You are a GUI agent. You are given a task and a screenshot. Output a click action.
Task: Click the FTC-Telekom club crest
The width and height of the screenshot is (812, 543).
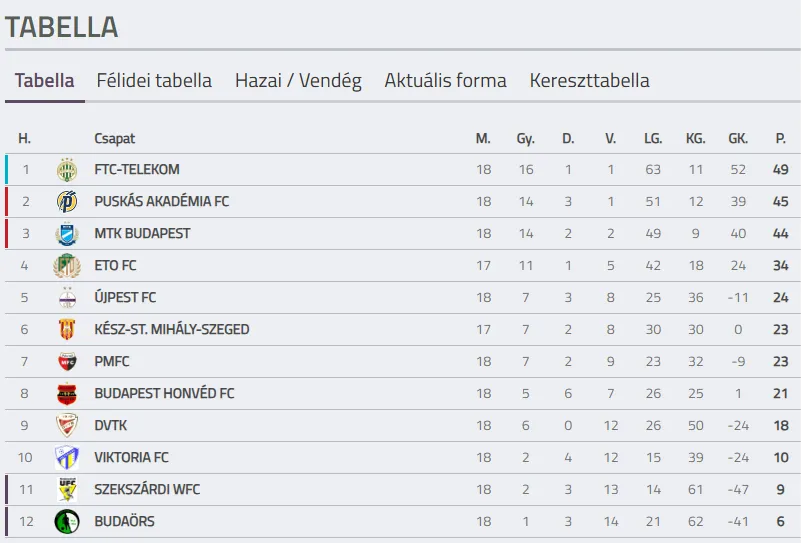click(67, 170)
